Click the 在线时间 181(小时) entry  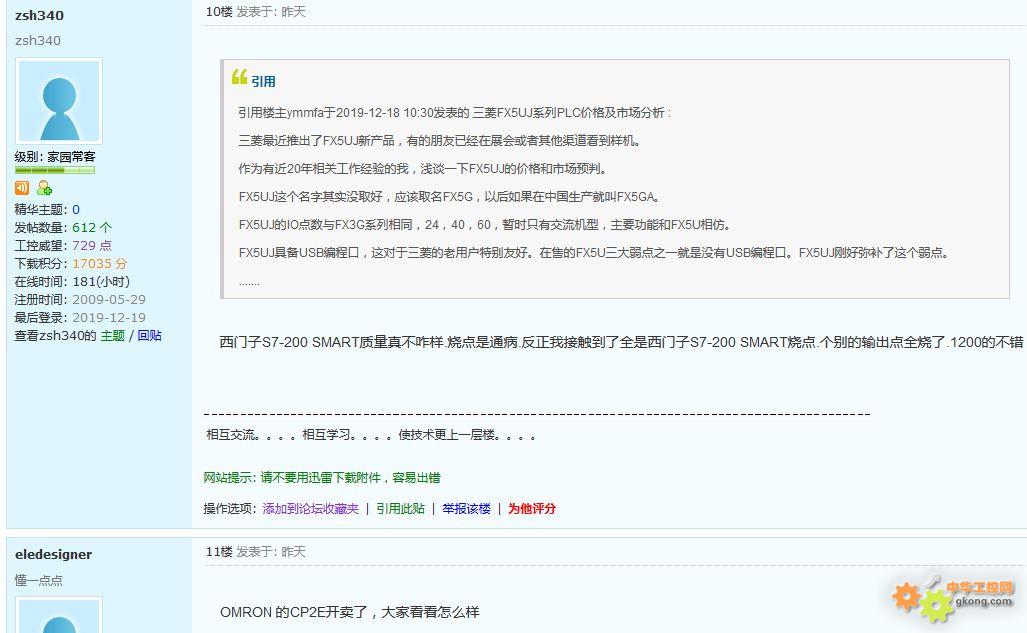click(72, 281)
